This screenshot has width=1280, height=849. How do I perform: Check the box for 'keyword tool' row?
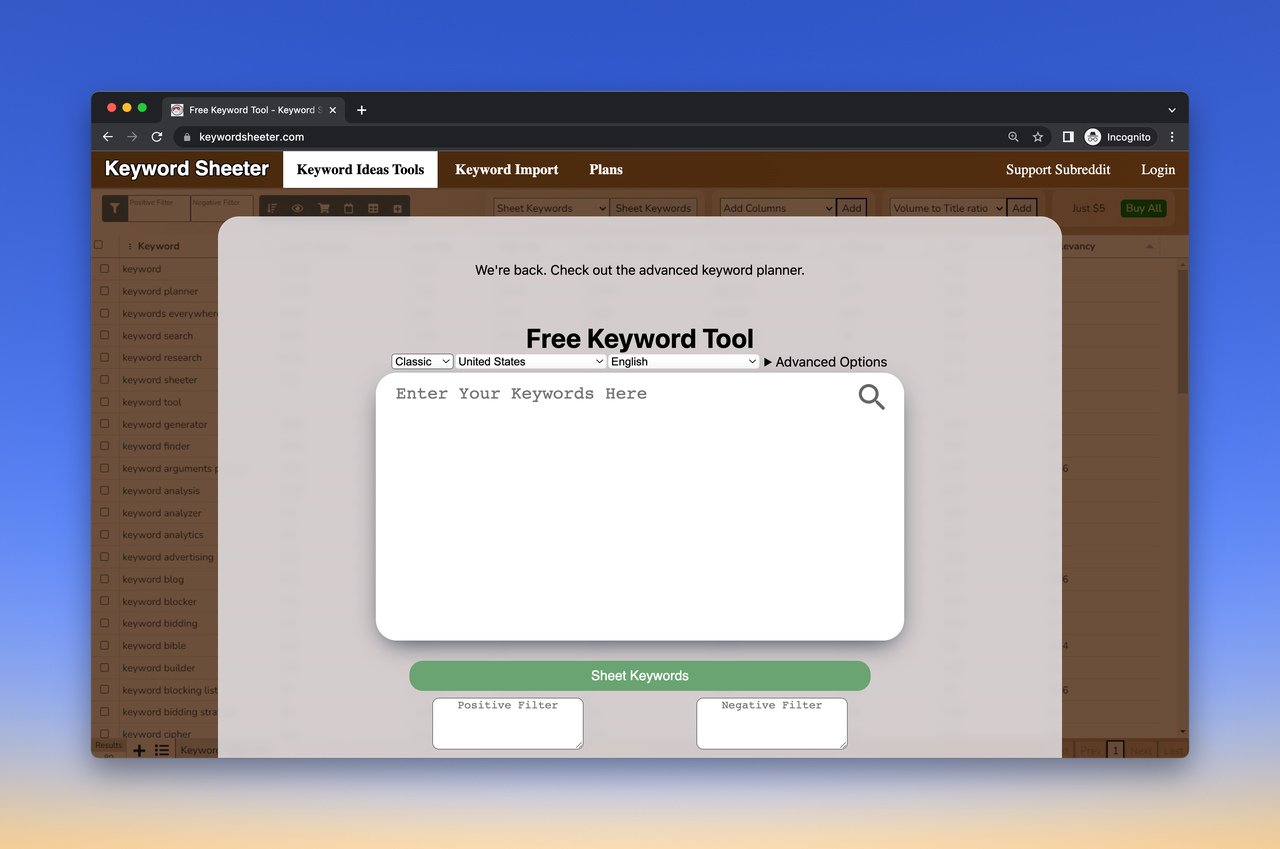104,402
